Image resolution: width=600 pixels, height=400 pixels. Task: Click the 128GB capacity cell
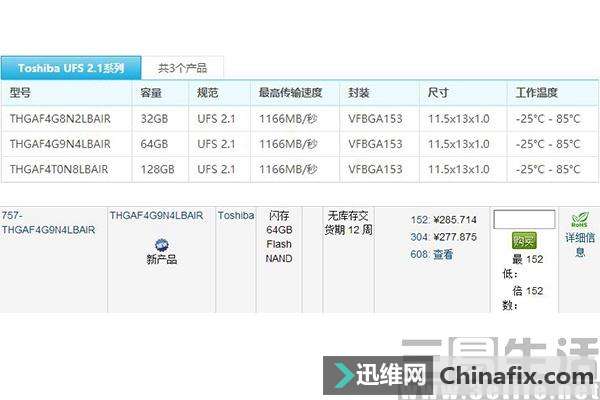point(158,169)
